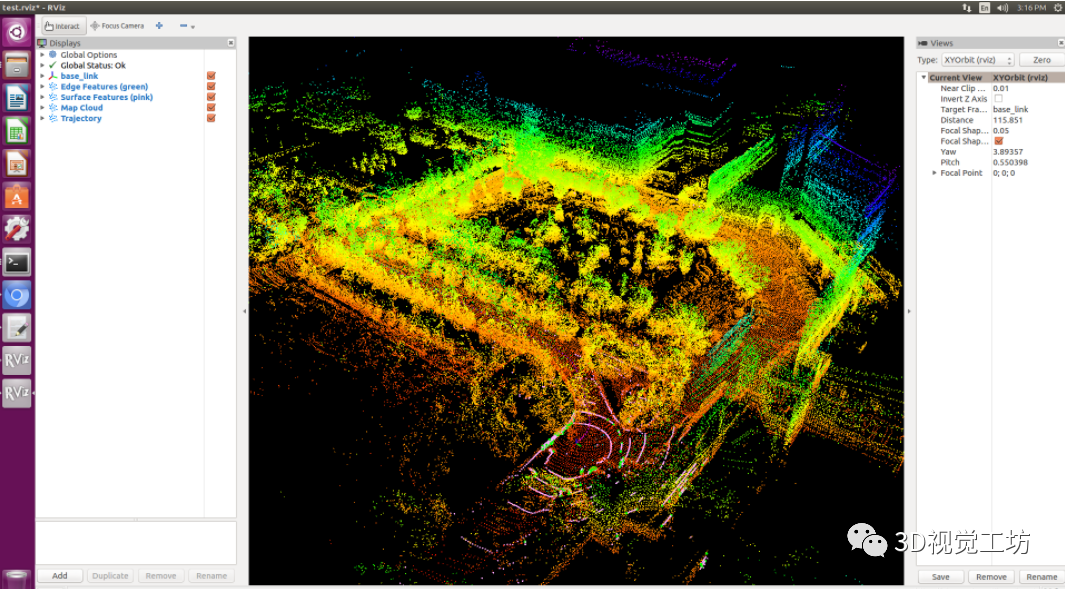
Task: Uncheck the base_link display checkbox
Action: click(211, 75)
